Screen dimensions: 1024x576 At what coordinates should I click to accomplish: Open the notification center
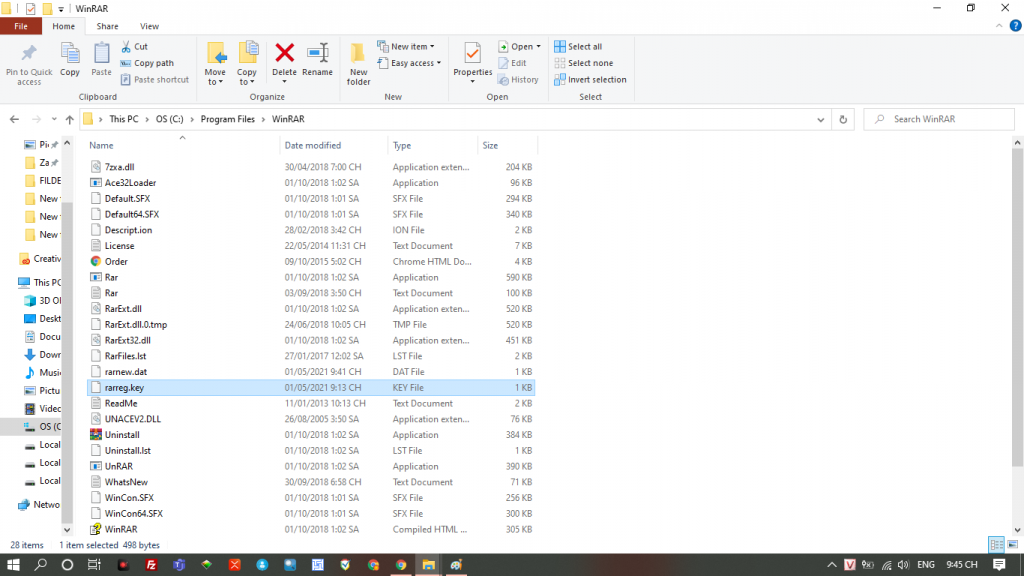pyautogui.click(x=999, y=565)
